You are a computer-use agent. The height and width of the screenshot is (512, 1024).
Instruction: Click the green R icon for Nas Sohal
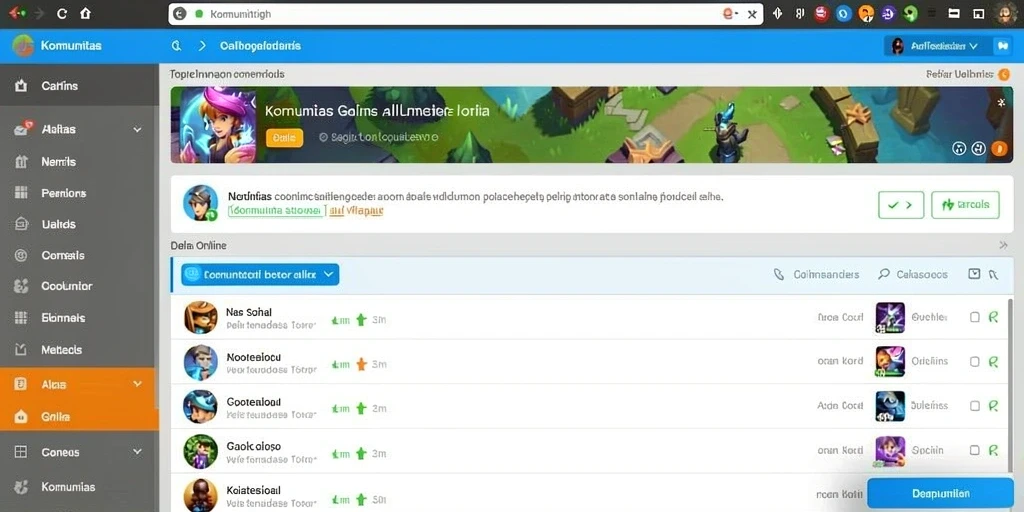pyautogui.click(x=993, y=317)
